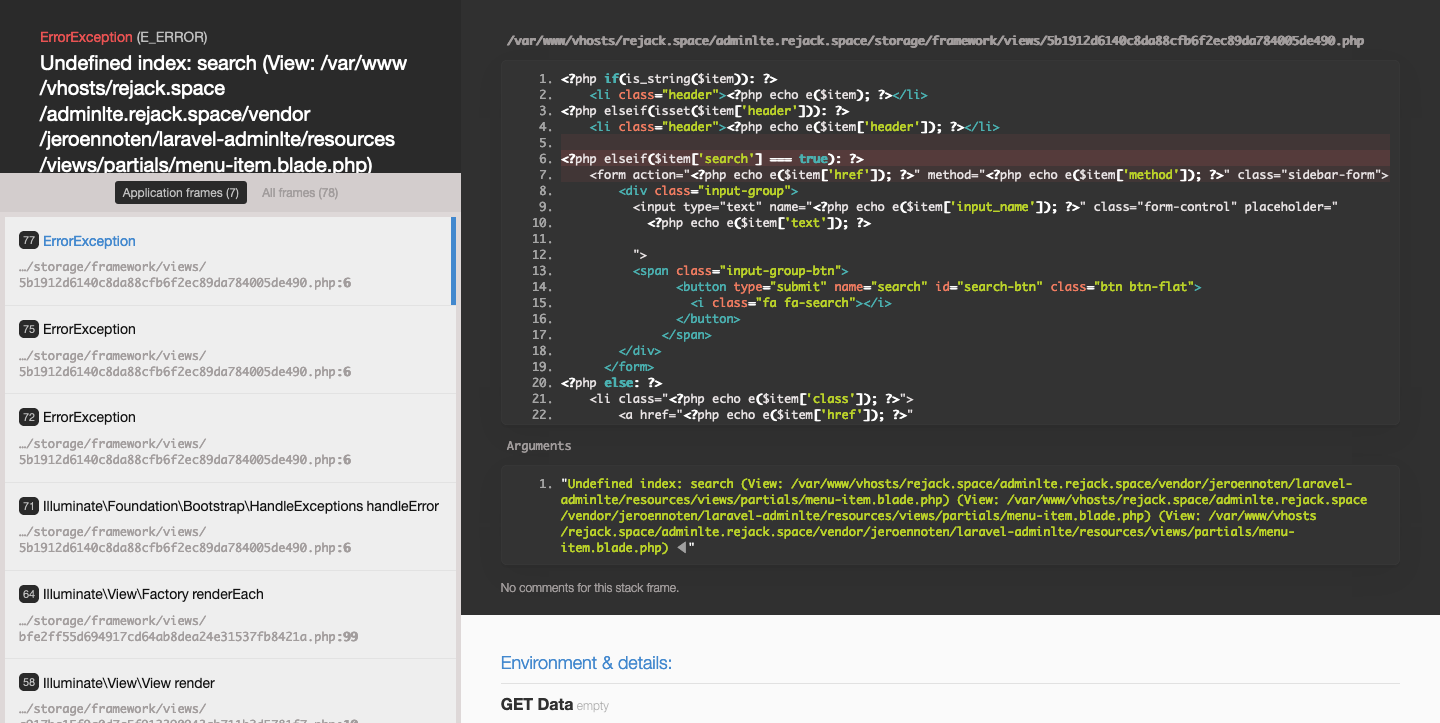Click code line 1 'if(is_string($item))'
This screenshot has width=1440, height=723.
[669, 78]
